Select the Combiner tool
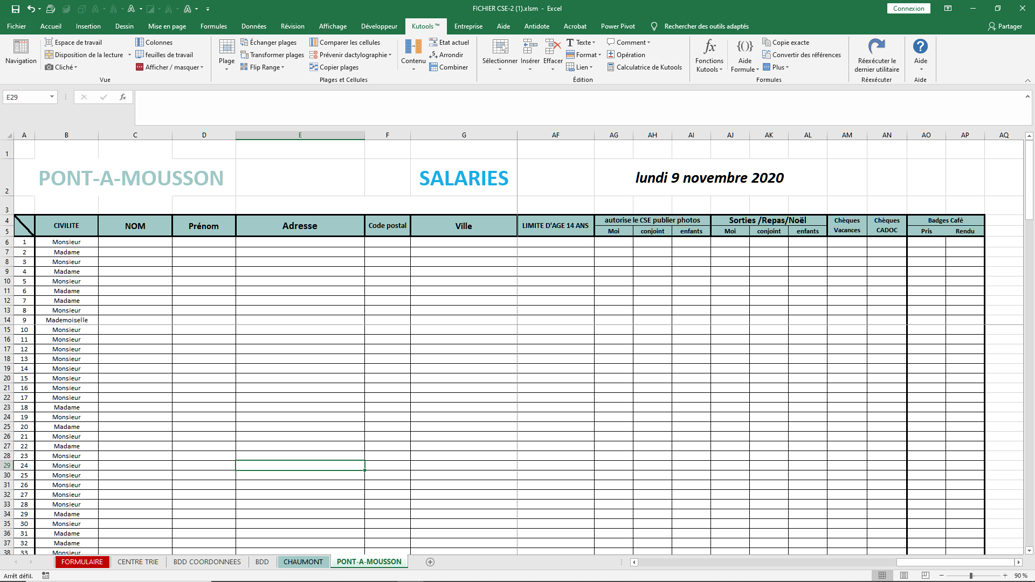Screen dimensions: 1035x582 point(450,69)
